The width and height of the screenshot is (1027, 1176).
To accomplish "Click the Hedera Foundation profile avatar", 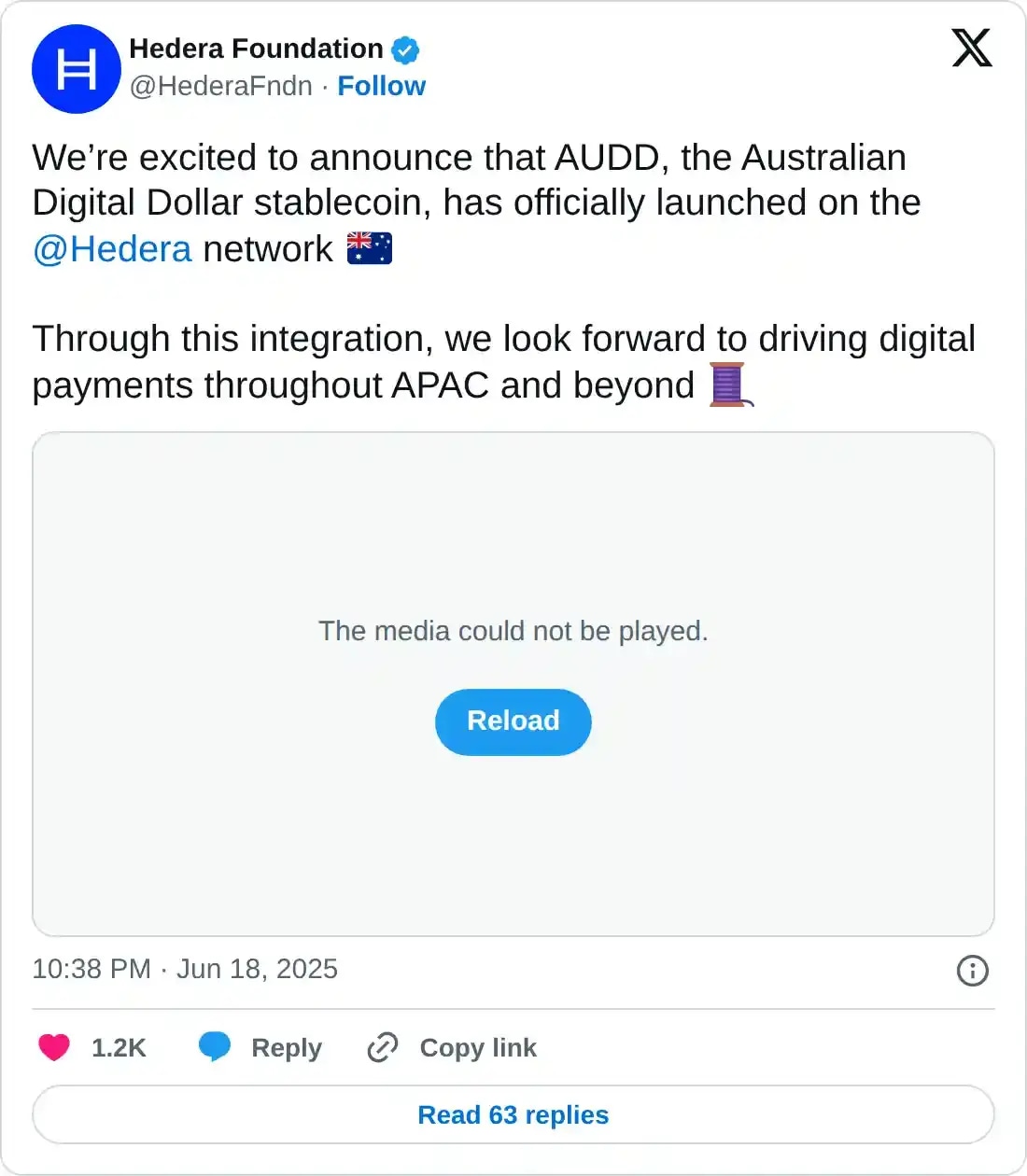I will (x=76, y=69).
